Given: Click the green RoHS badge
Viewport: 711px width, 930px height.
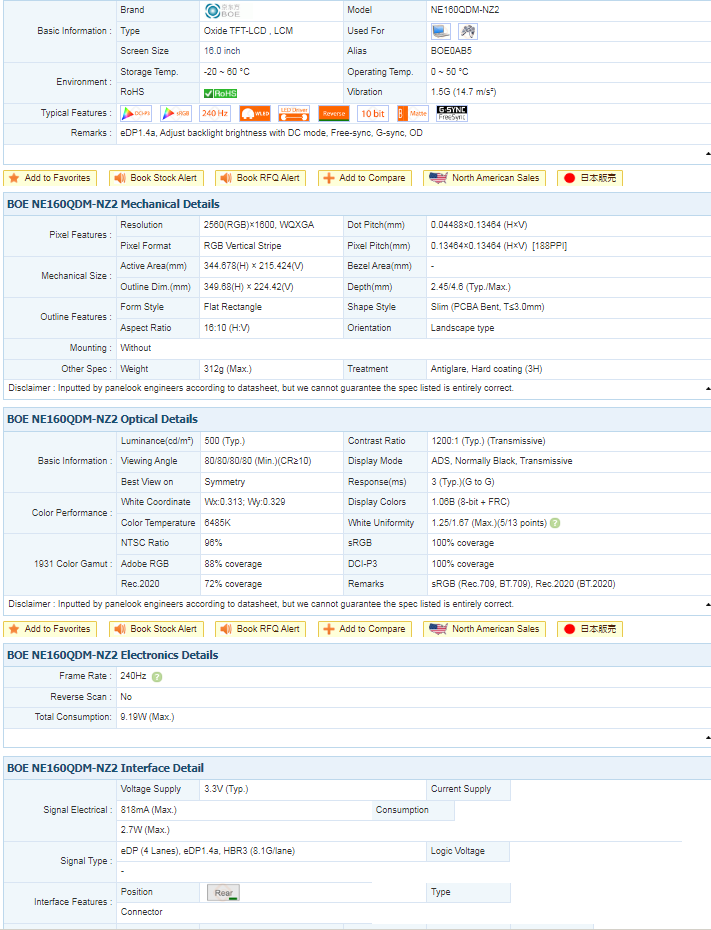Looking at the screenshot, I should pyautogui.click(x=220, y=93).
